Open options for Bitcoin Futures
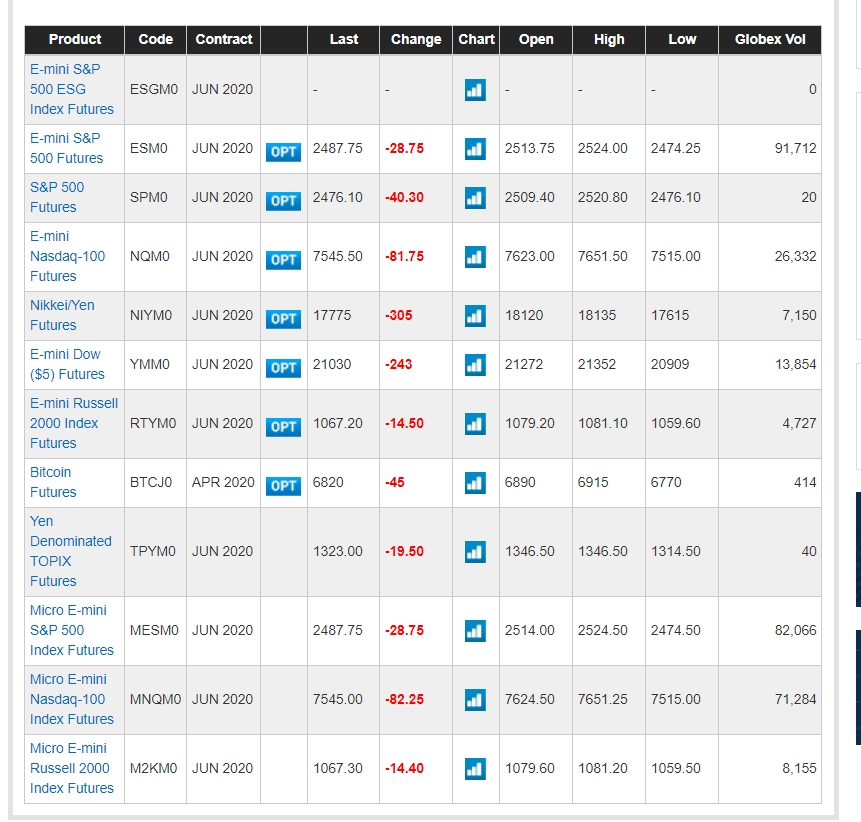The height and width of the screenshot is (822, 861). (x=283, y=486)
